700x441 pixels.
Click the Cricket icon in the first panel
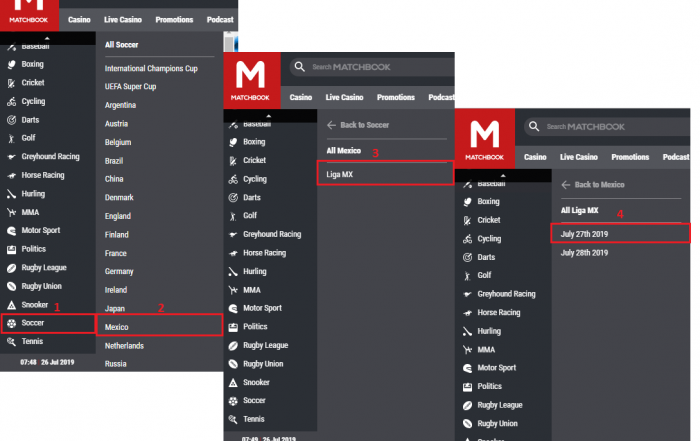[12, 83]
